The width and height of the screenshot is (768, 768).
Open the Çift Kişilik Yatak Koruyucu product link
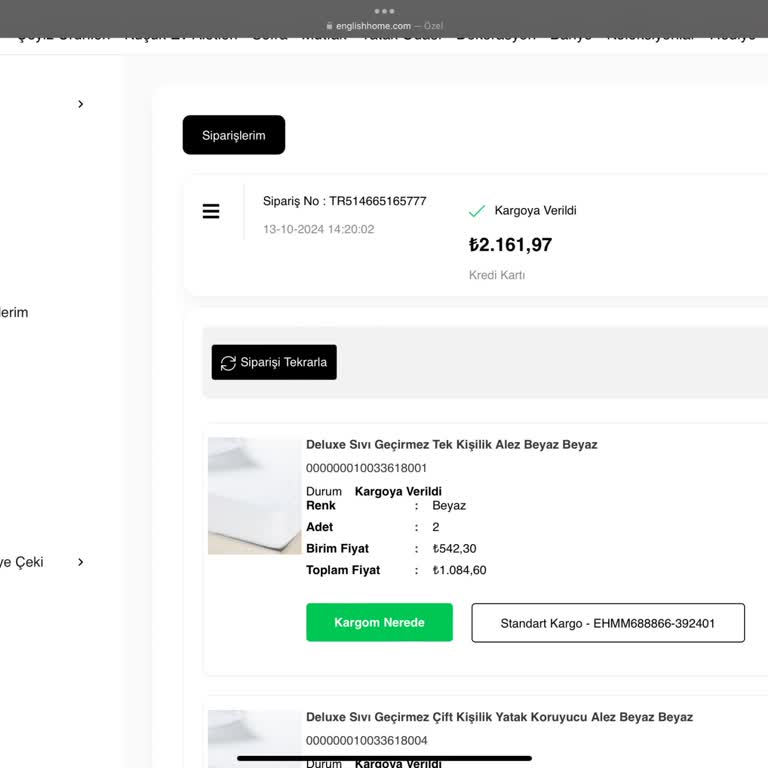[499, 717]
